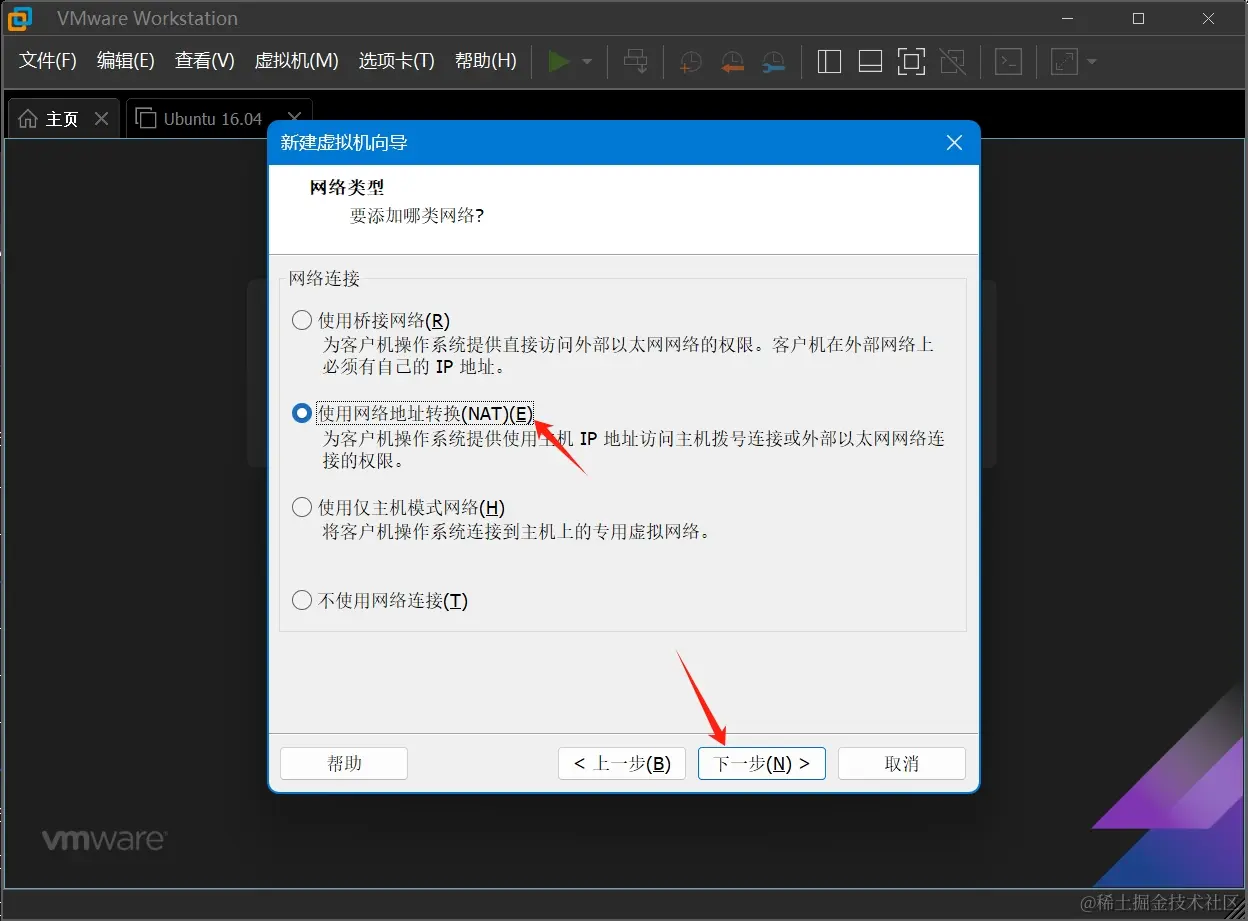Toggle the library sidebar view icon
The image size is (1248, 921).
[829, 62]
